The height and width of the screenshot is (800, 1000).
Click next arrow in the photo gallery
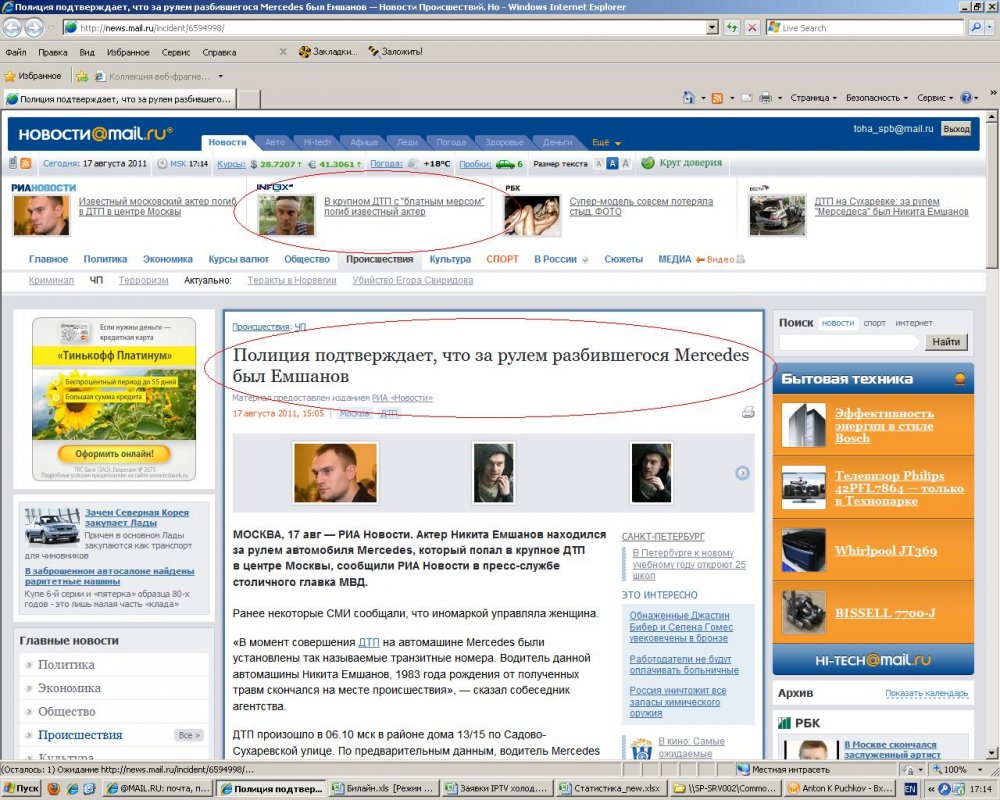pyautogui.click(x=742, y=473)
